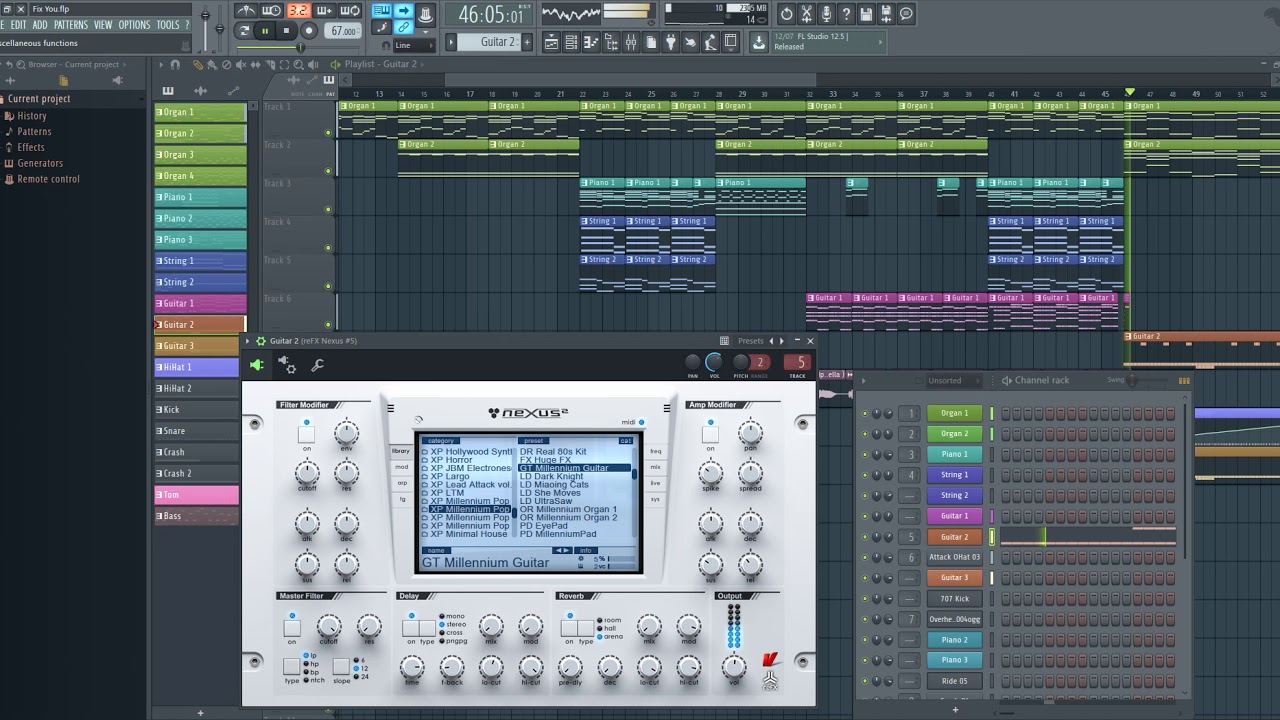Toggle the Master Filter on button
1280x720 pixels.
click(x=292, y=628)
